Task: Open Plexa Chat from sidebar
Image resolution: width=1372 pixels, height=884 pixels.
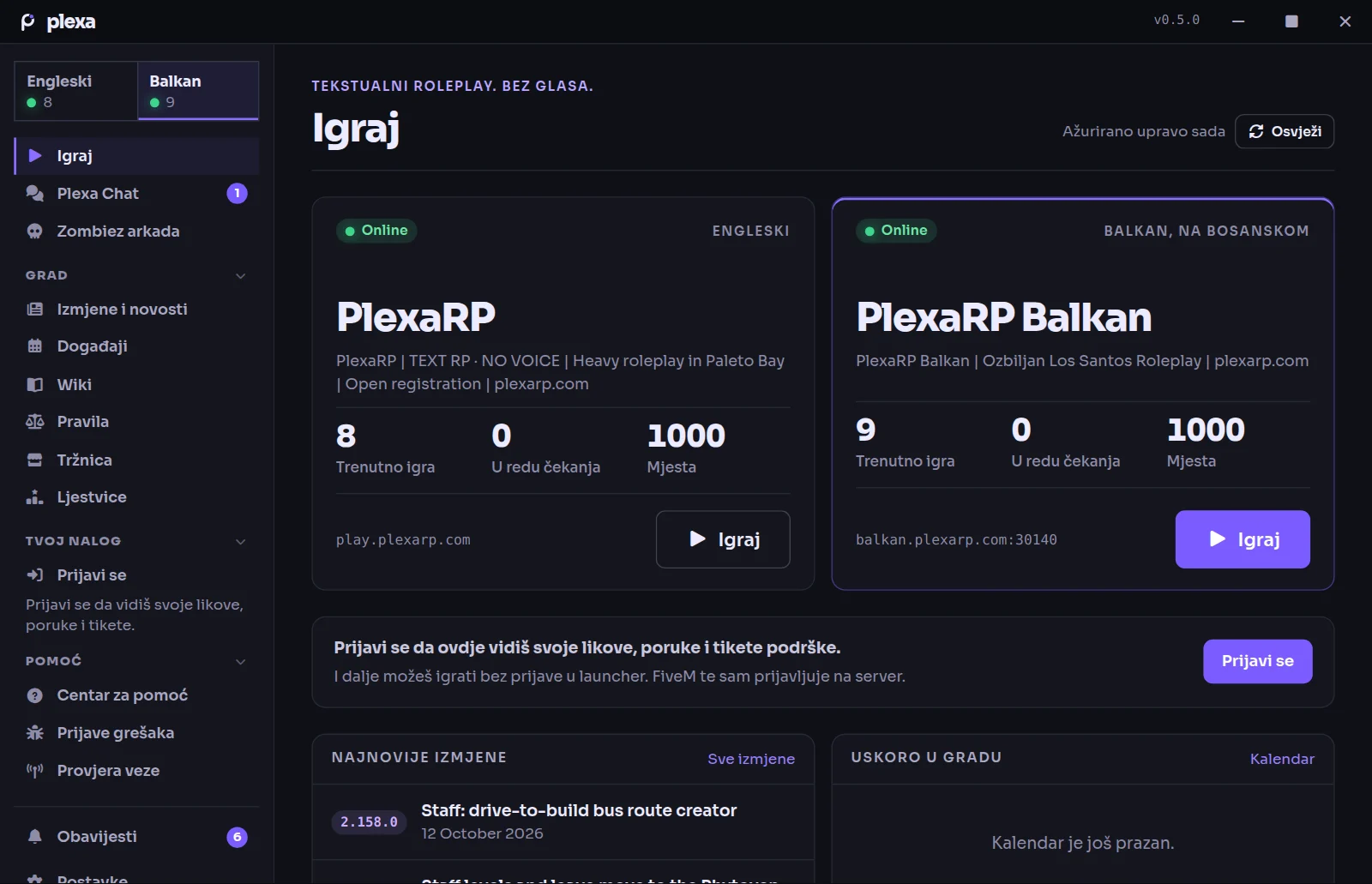Action: click(136, 194)
